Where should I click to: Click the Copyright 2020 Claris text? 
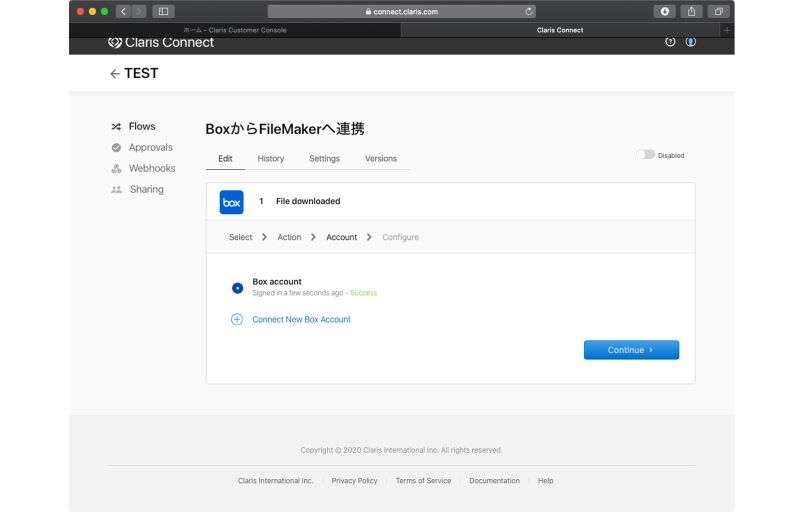click(401, 450)
